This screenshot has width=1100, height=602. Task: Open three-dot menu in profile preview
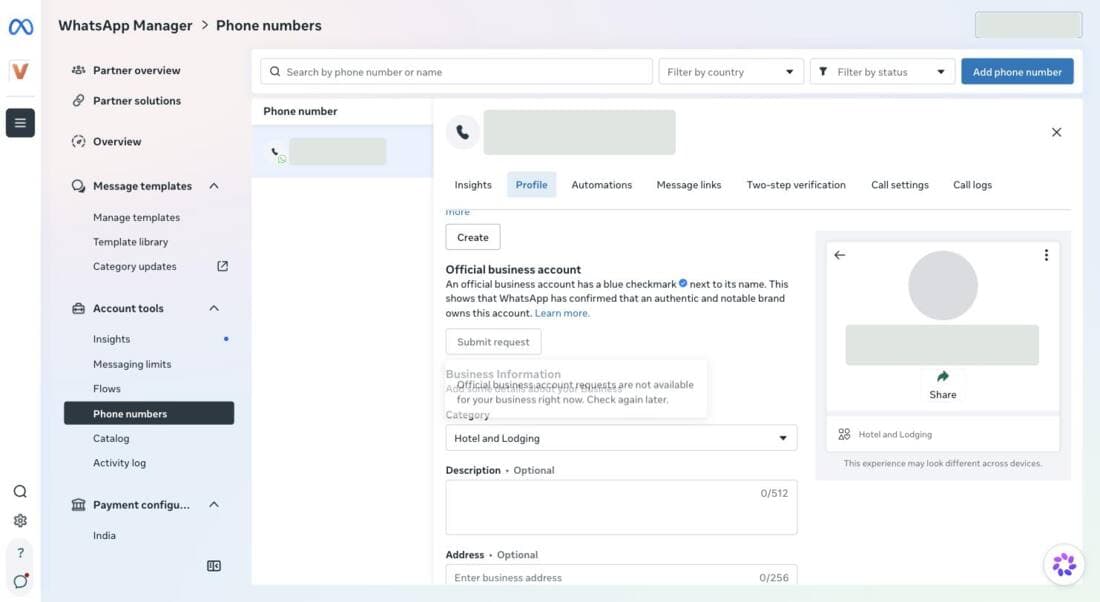[x=1046, y=255]
